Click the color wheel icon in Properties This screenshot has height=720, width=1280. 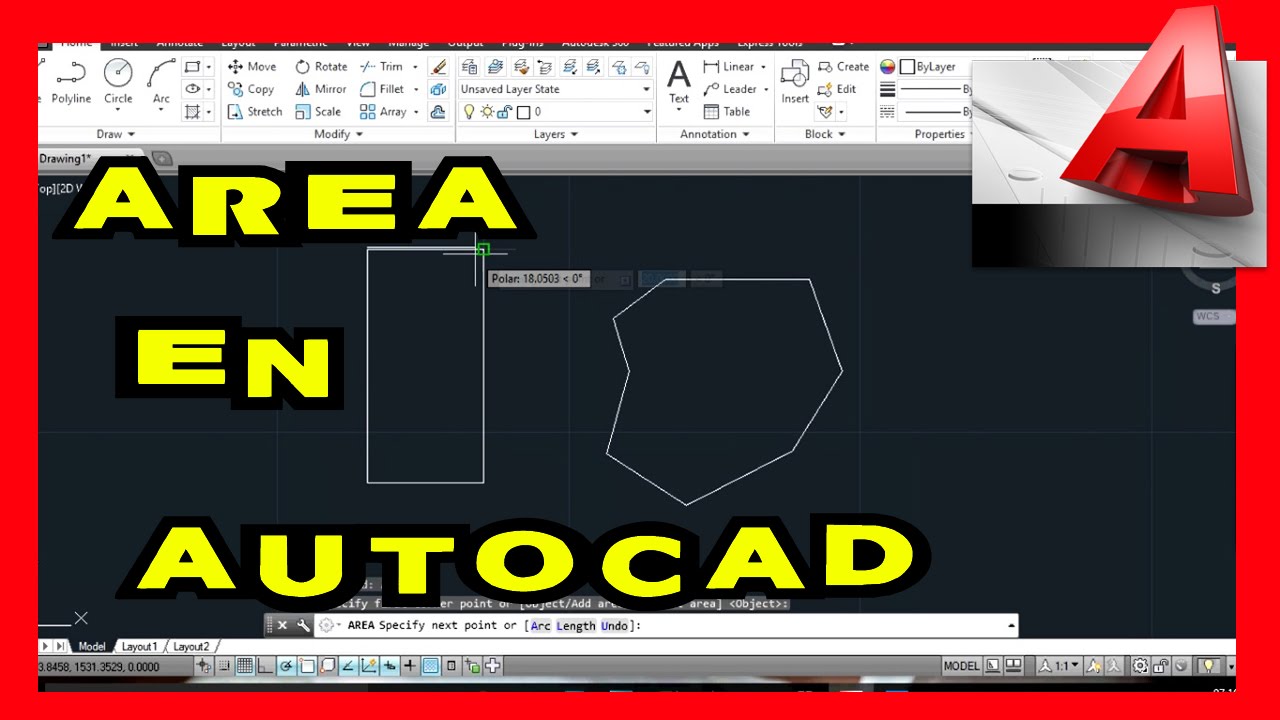[x=887, y=67]
